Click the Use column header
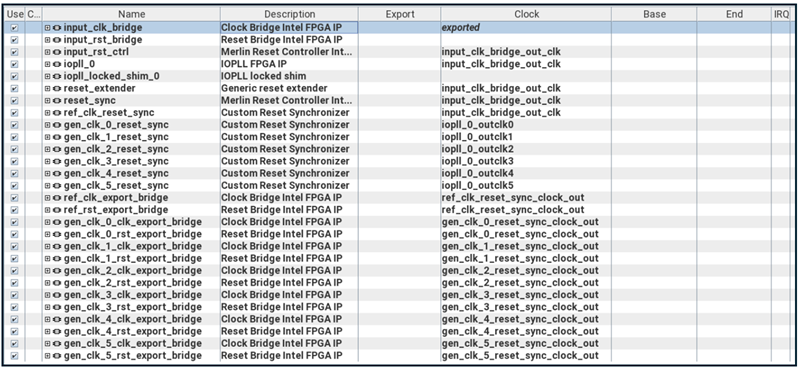Screen dimensions: 801x371 [x=15, y=14]
